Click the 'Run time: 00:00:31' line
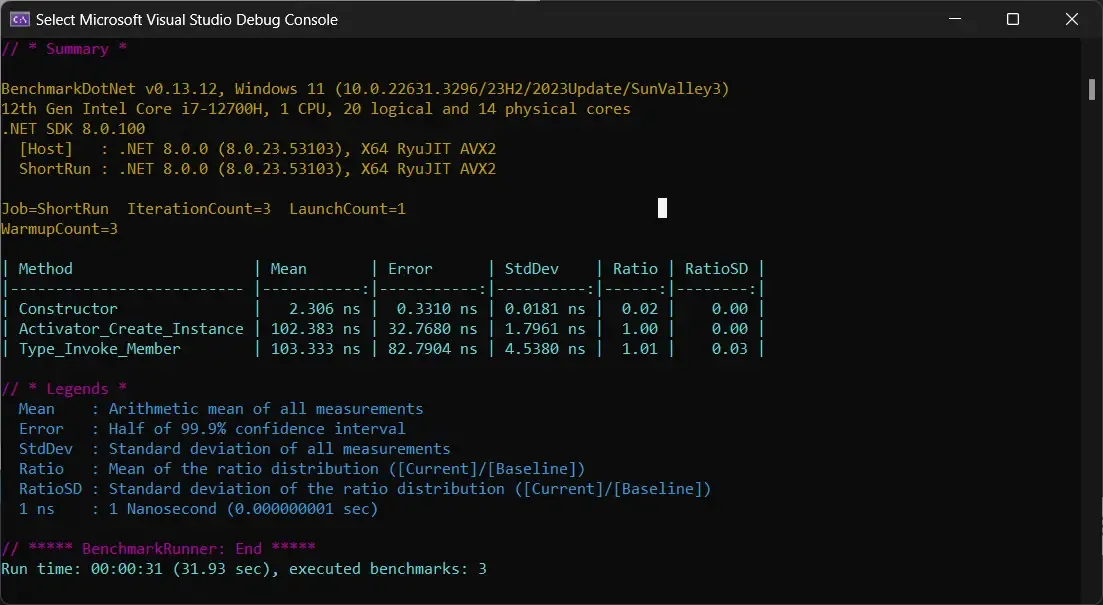Viewport: 1103px width, 605px height. coord(244,568)
